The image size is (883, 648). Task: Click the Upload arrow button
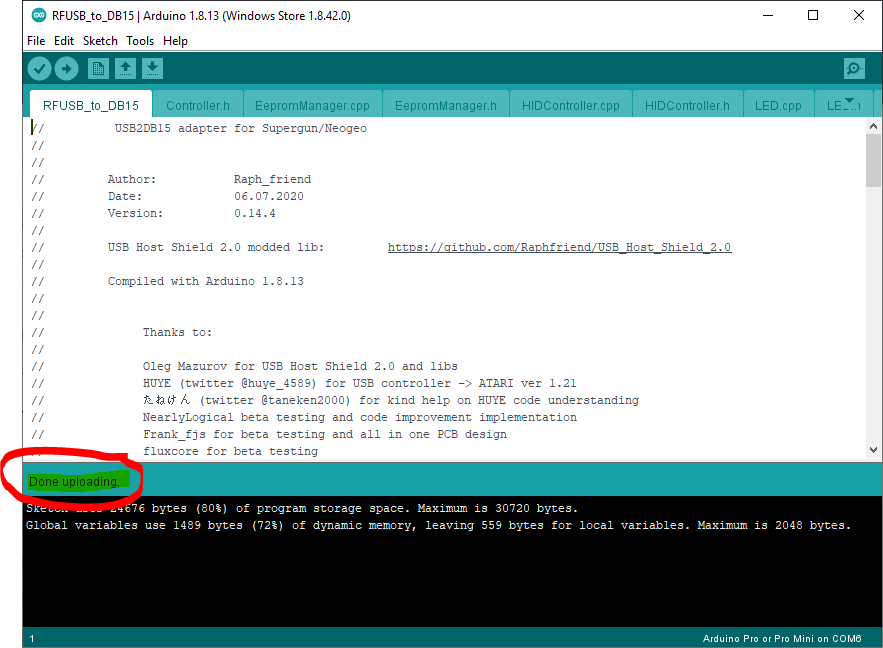[66, 69]
